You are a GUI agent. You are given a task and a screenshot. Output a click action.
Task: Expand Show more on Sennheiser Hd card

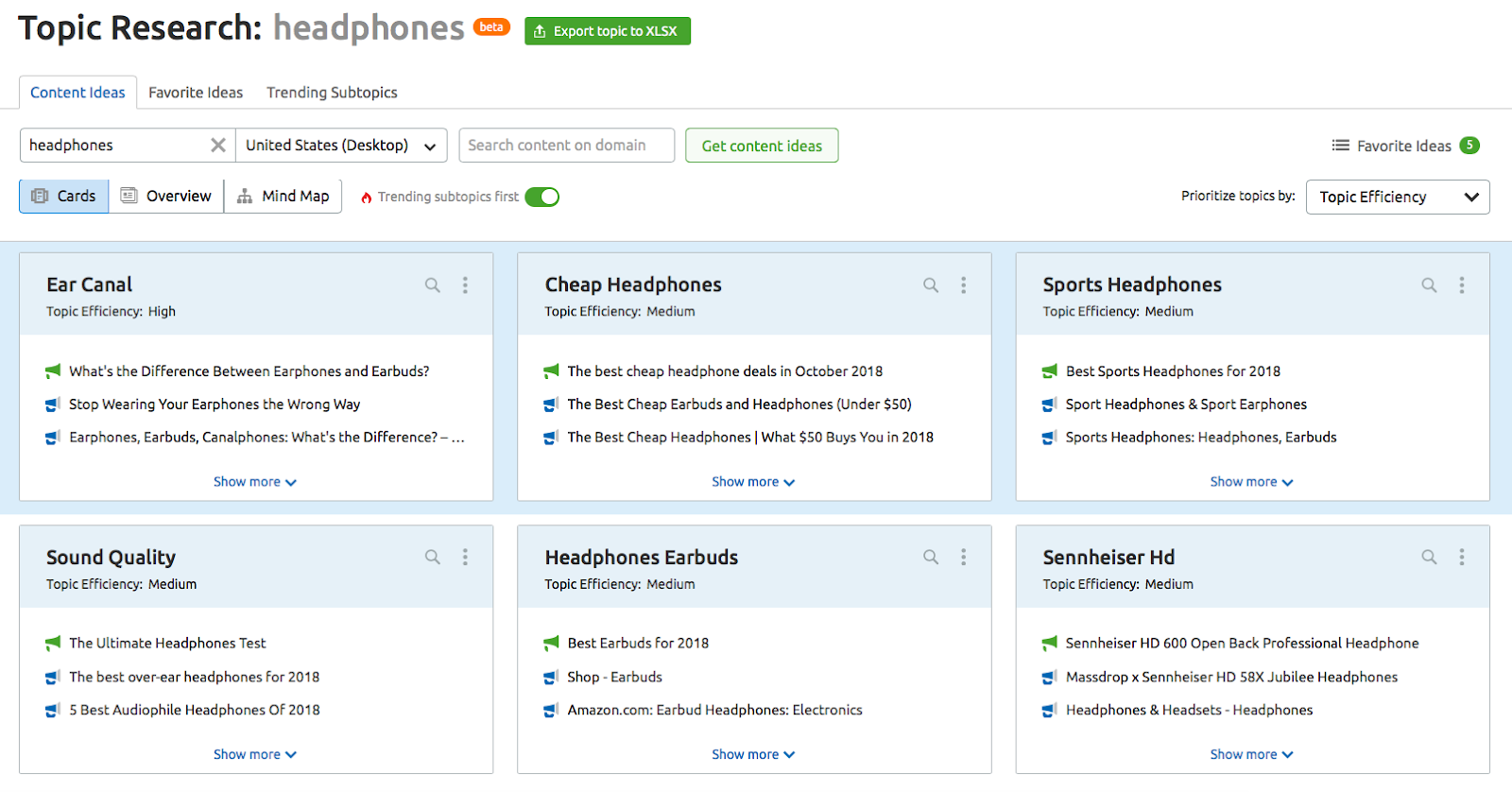click(x=1252, y=754)
